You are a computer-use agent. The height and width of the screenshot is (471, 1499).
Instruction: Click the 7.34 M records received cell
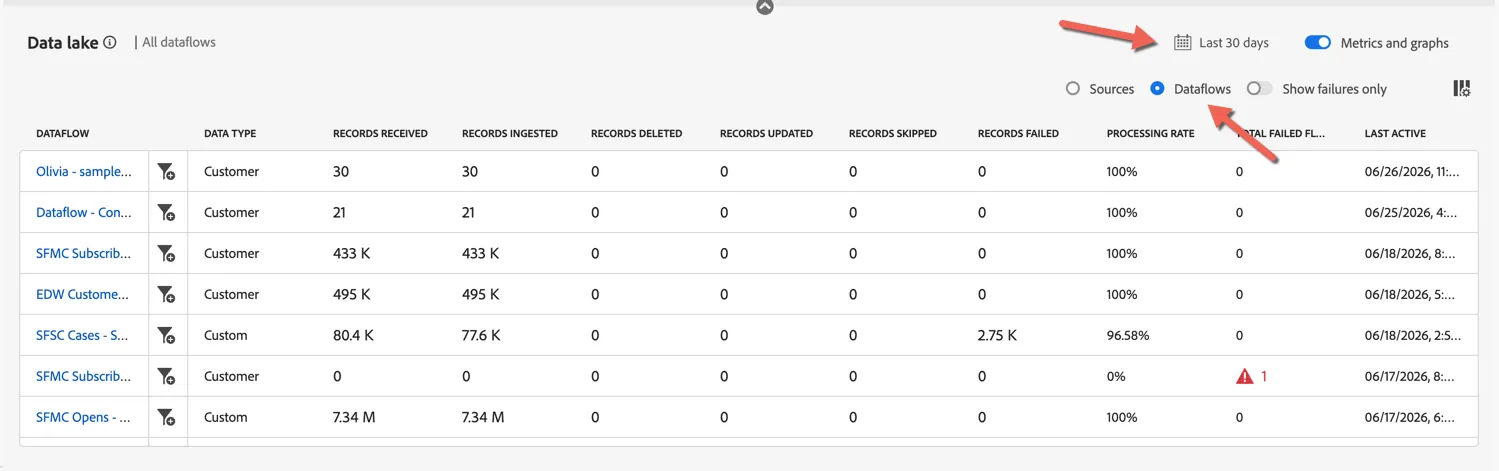(x=354, y=418)
